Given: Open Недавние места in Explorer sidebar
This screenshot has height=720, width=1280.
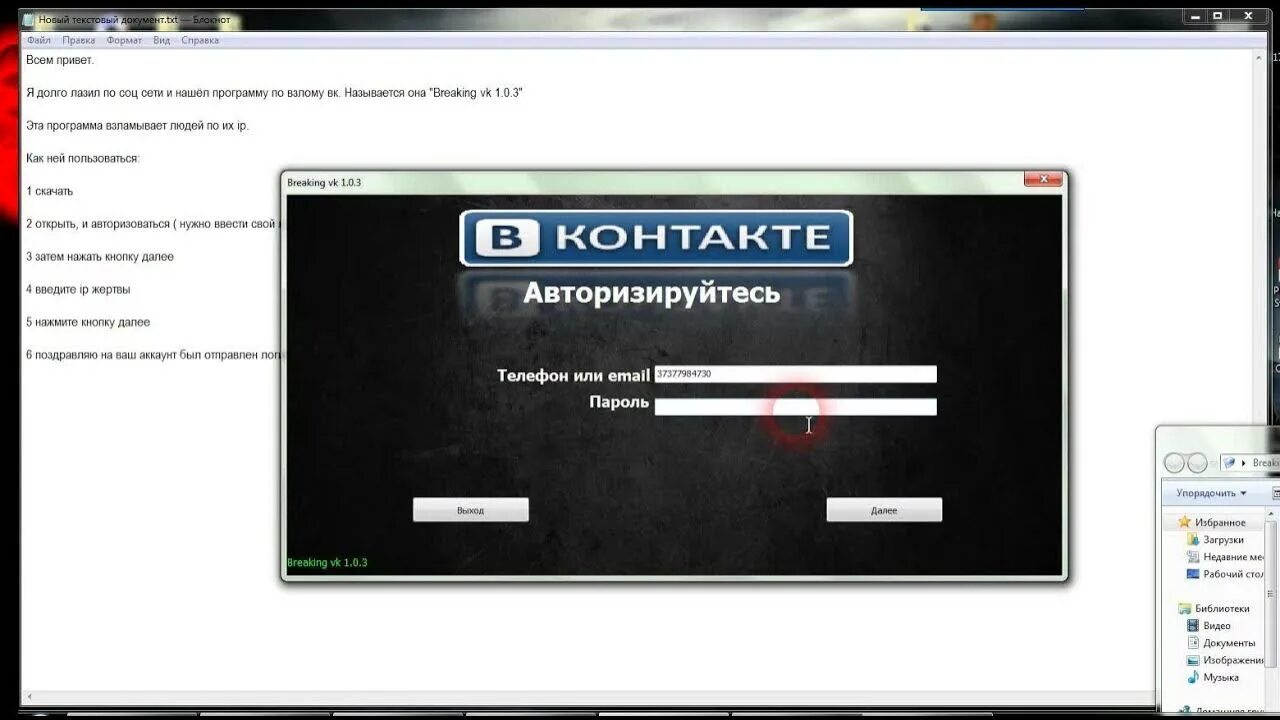Looking at the screenshot, I should (1233, 557).
